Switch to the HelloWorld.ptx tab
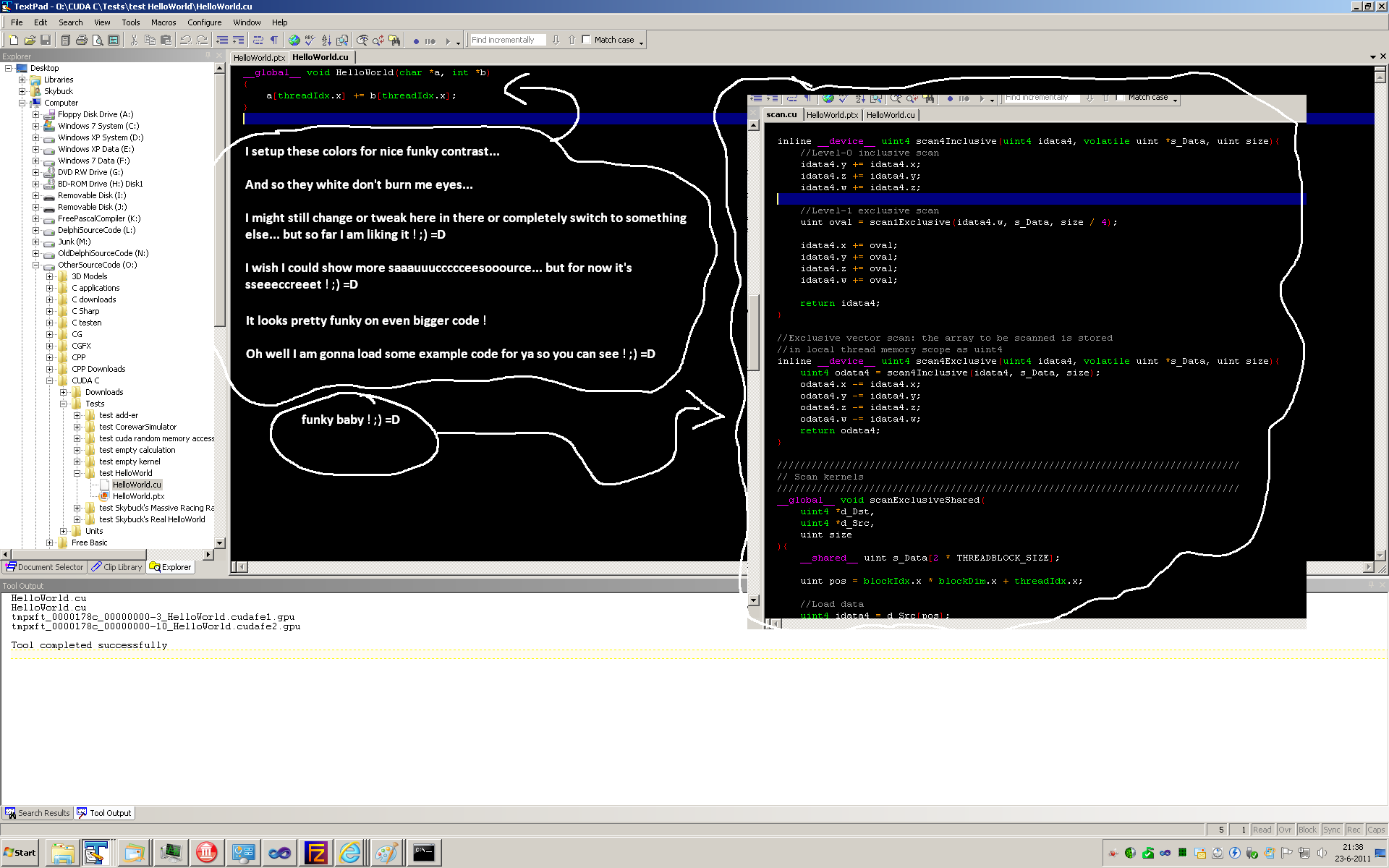Image resolution: width=1389 pixels, height=868 pixels. (x=259, y=58)
